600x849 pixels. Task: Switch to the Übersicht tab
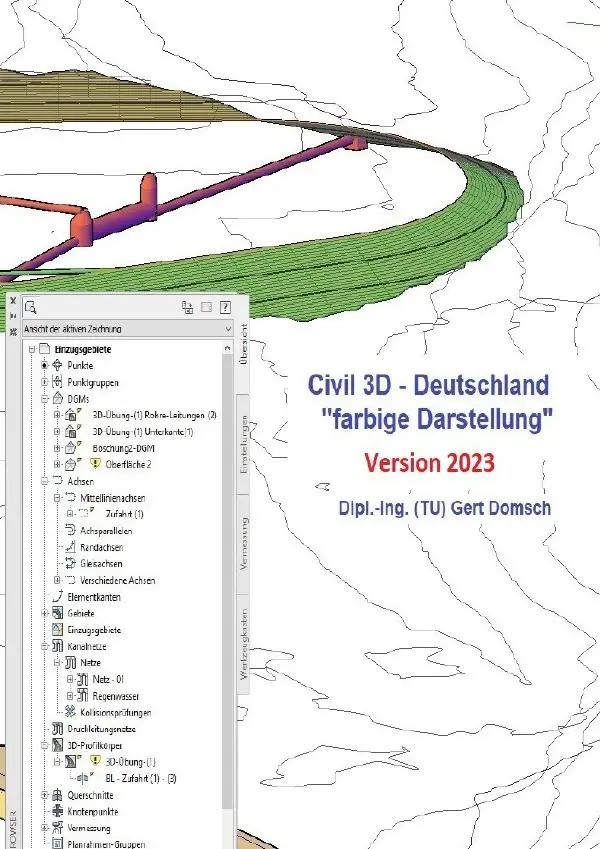click(244, 344)
